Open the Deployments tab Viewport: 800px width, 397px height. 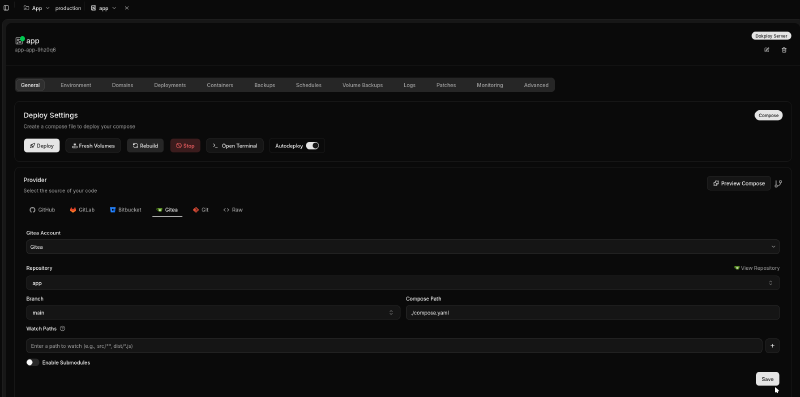pyautogui.click(x=170, y=85)
